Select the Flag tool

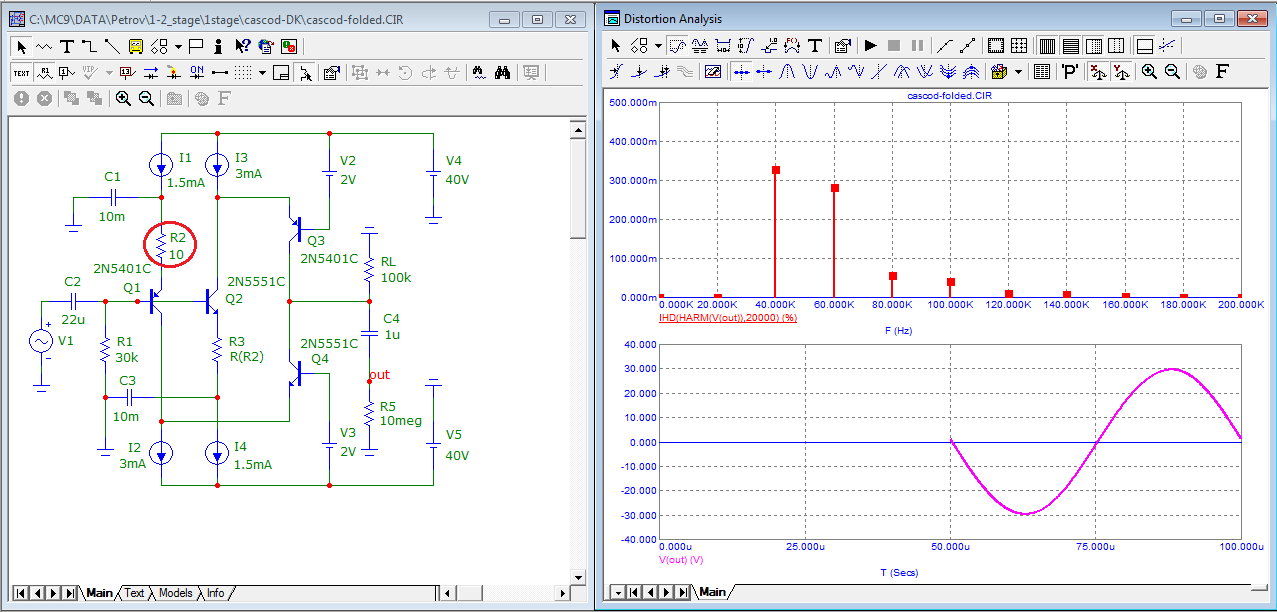[196, 47]
